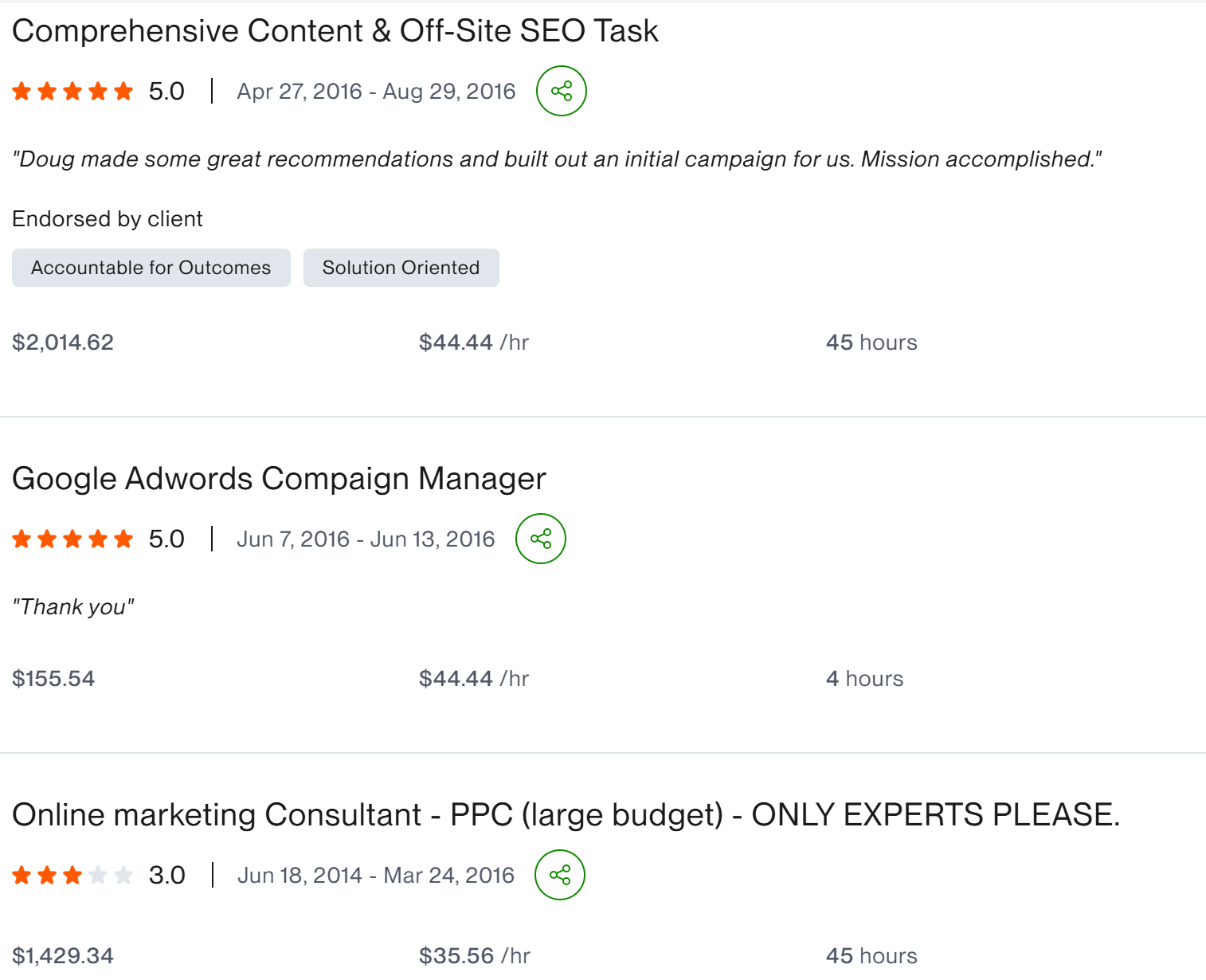Image resolution: width=1206 pixels, height=980 pixels.
Task: Click the Apr 27, 2016 - Aug 29, 2016 date range
Action: tap(377, 92)
